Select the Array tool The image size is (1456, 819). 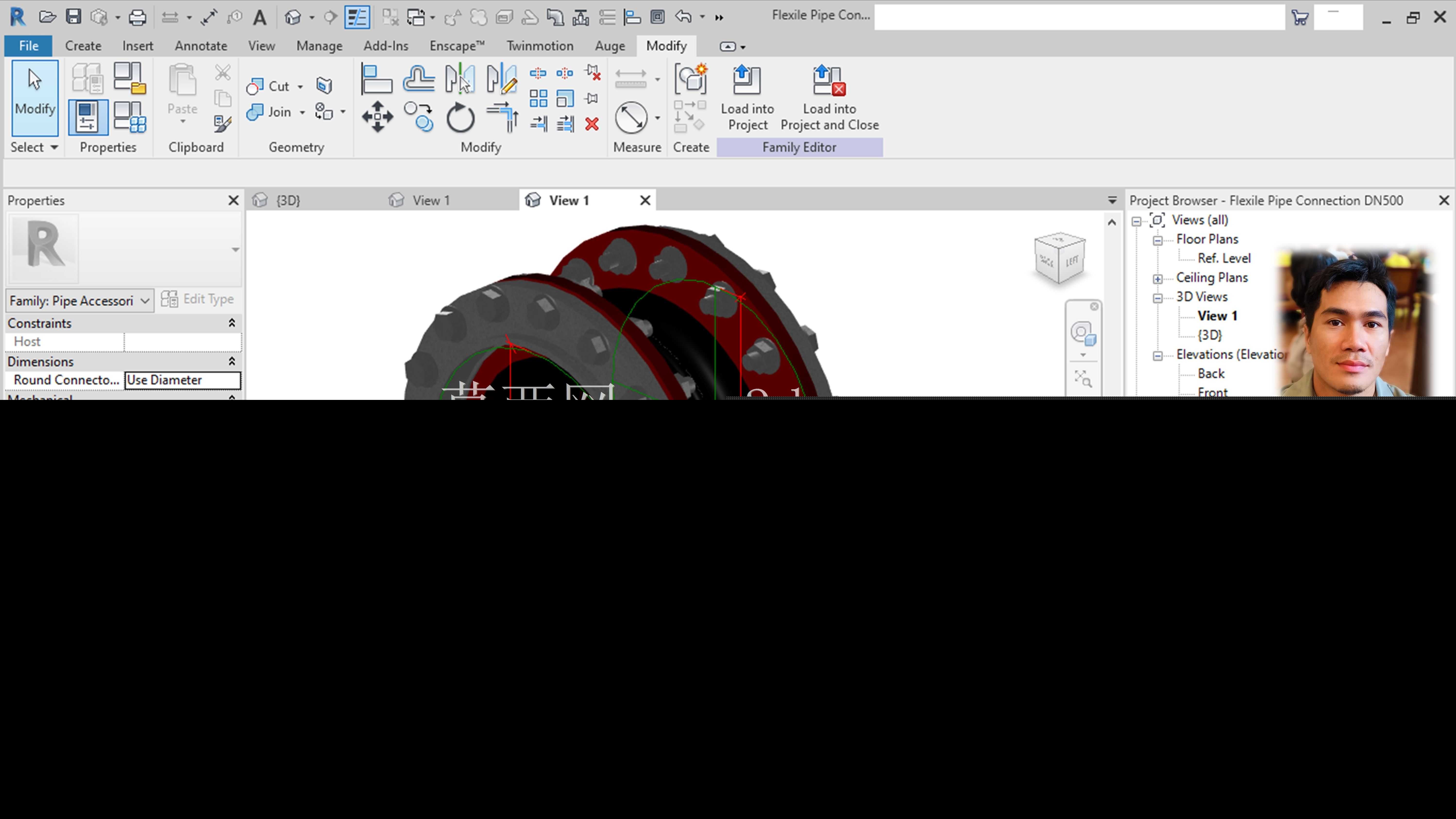click(538, 99)
